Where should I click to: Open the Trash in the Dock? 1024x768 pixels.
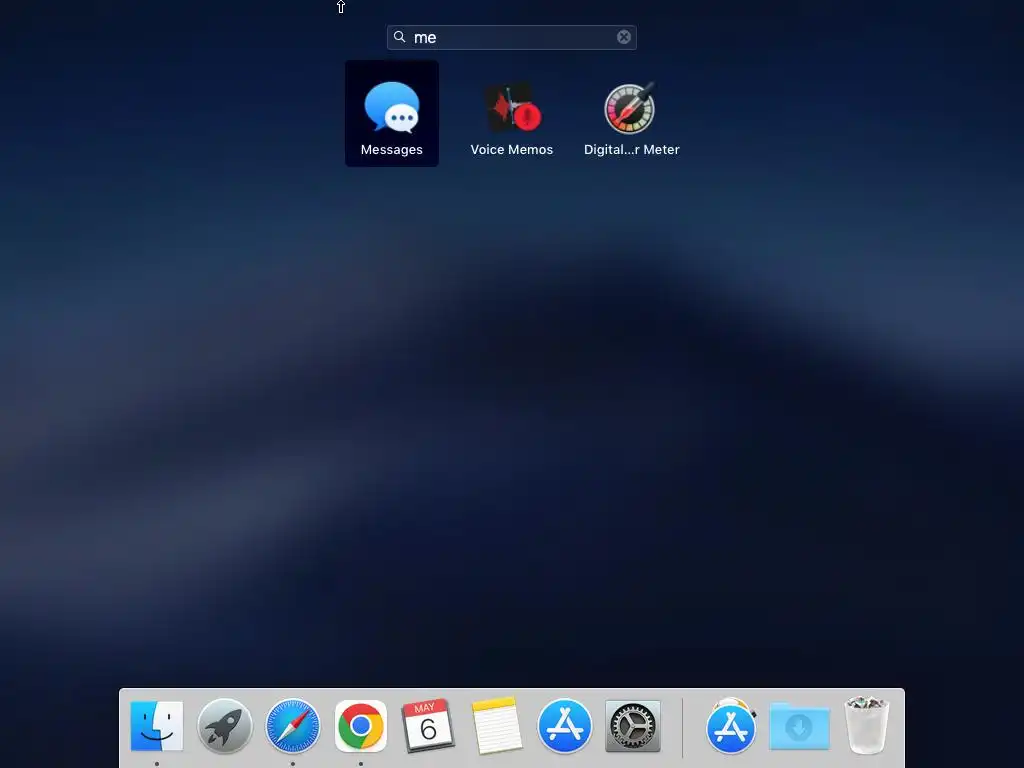pyautogui.click(x=867, y=726)
